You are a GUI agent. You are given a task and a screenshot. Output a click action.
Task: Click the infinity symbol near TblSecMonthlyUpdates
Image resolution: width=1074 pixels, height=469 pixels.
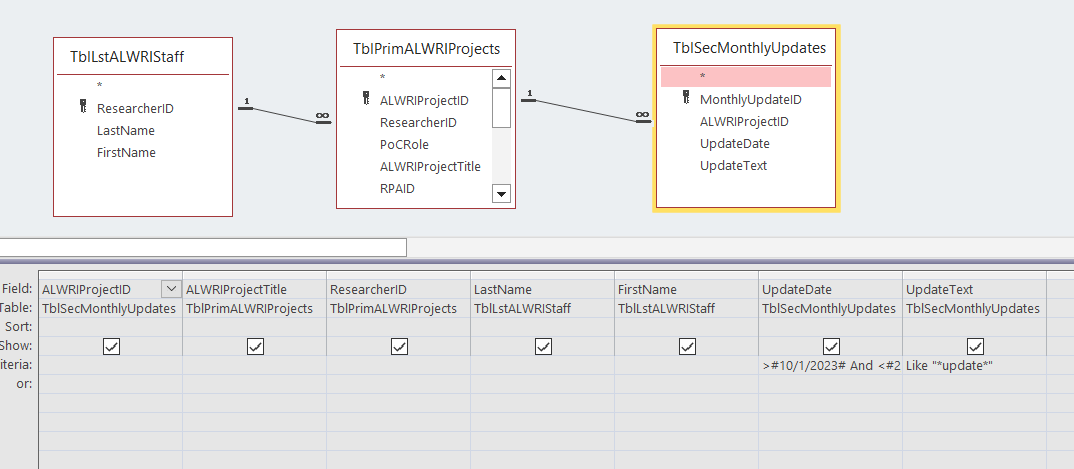coord(641,115)
